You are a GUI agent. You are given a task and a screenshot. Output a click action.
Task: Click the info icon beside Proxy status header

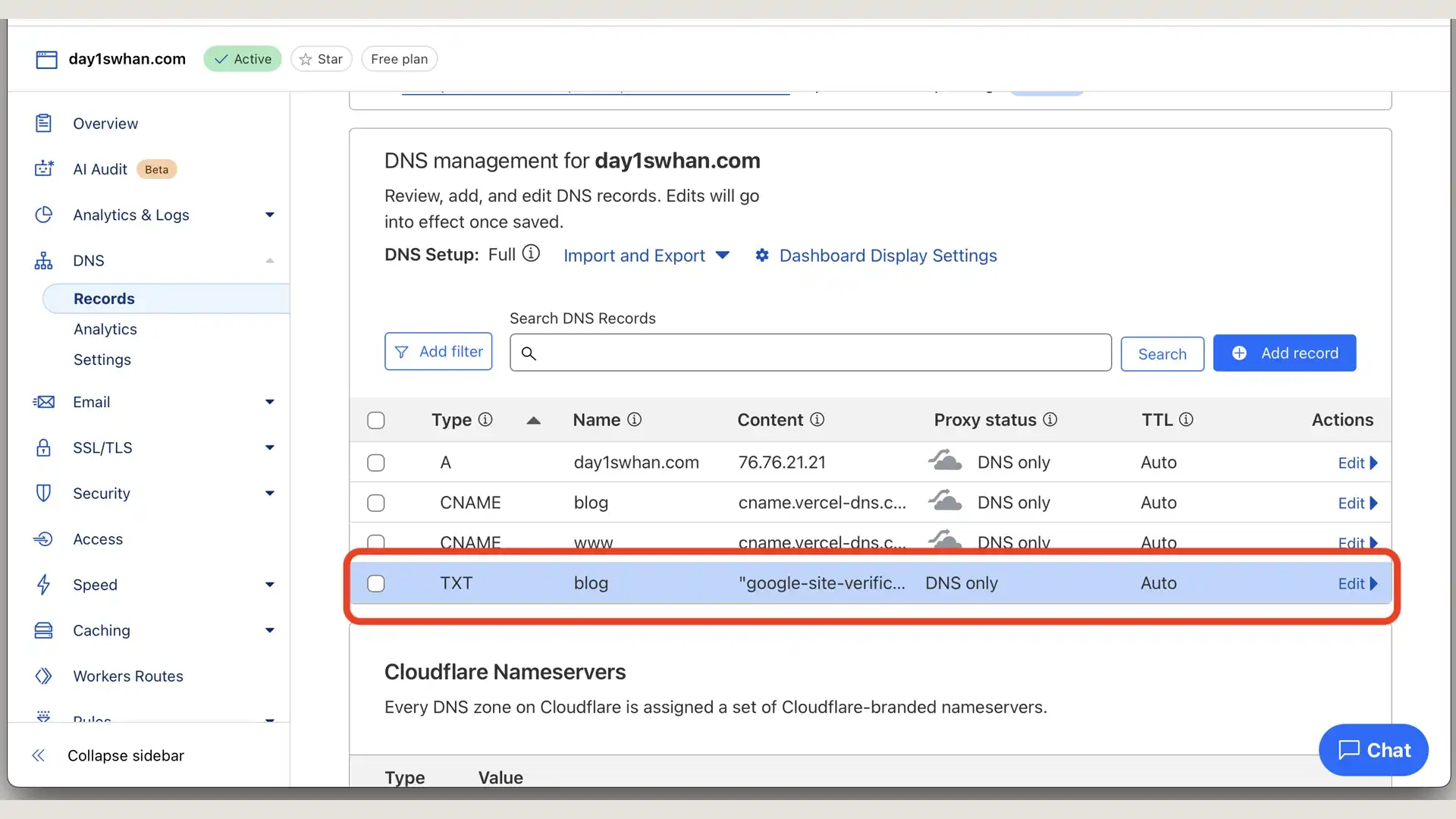tap(1050, 419)
